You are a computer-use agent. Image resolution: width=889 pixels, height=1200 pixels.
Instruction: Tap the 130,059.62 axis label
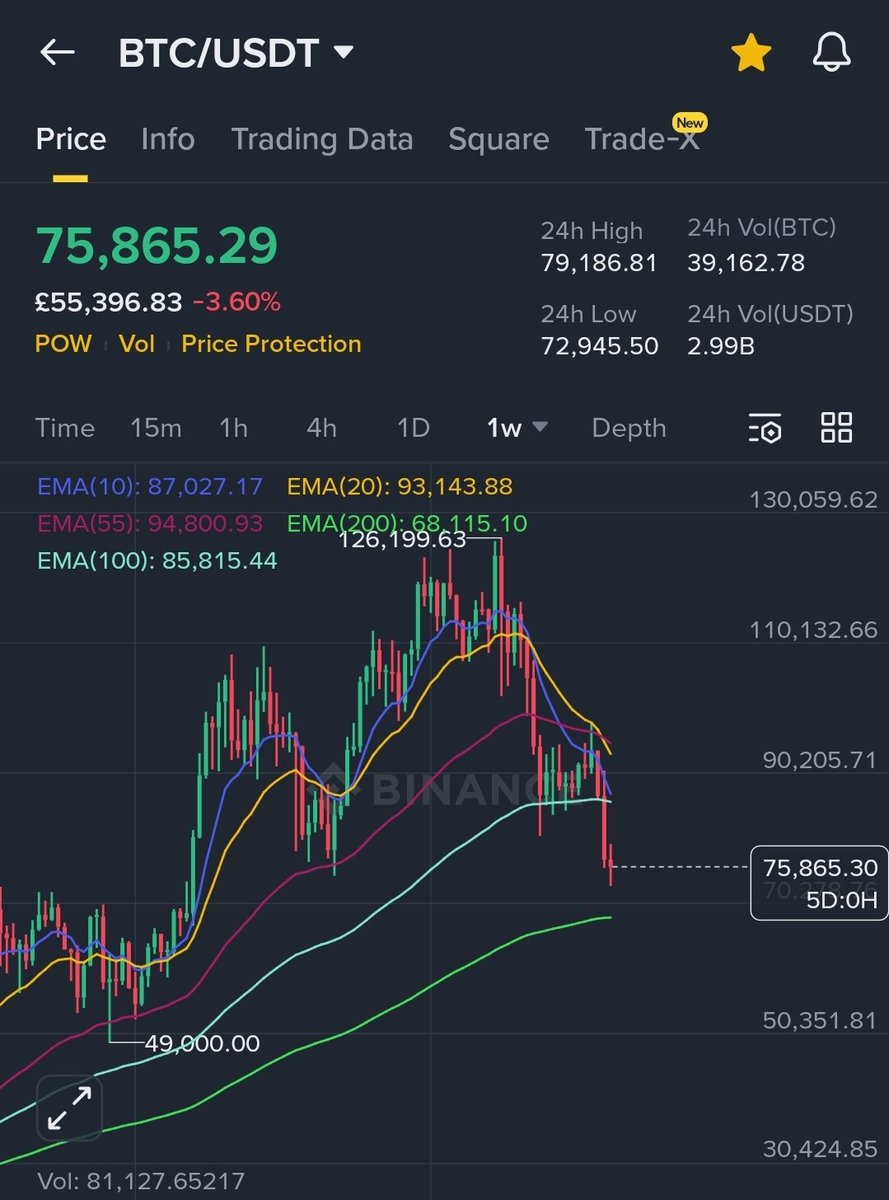pos(813,500)
